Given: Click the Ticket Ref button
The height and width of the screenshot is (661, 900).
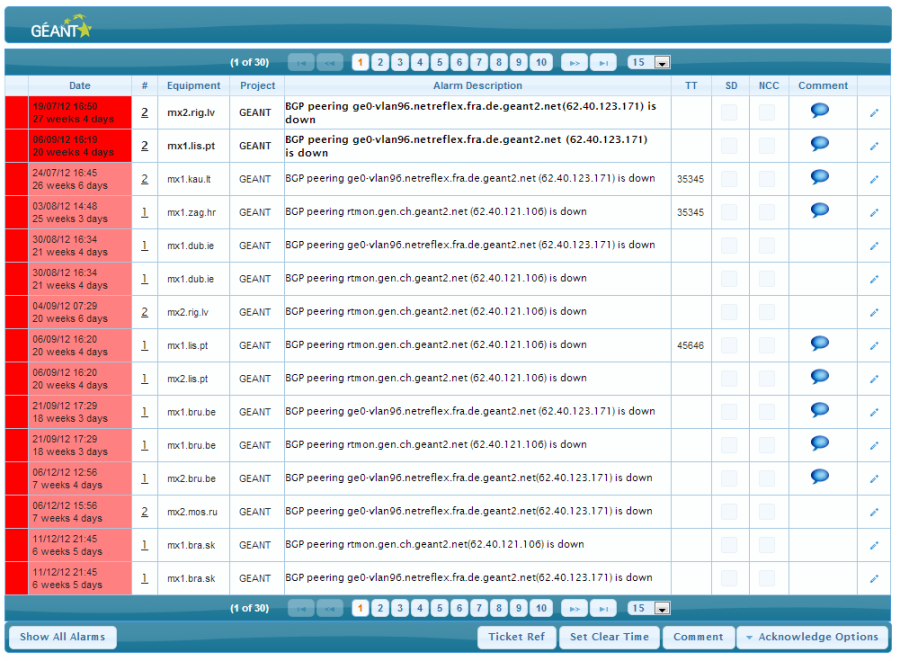Looking at the screenshot, I should coord(517,637).
